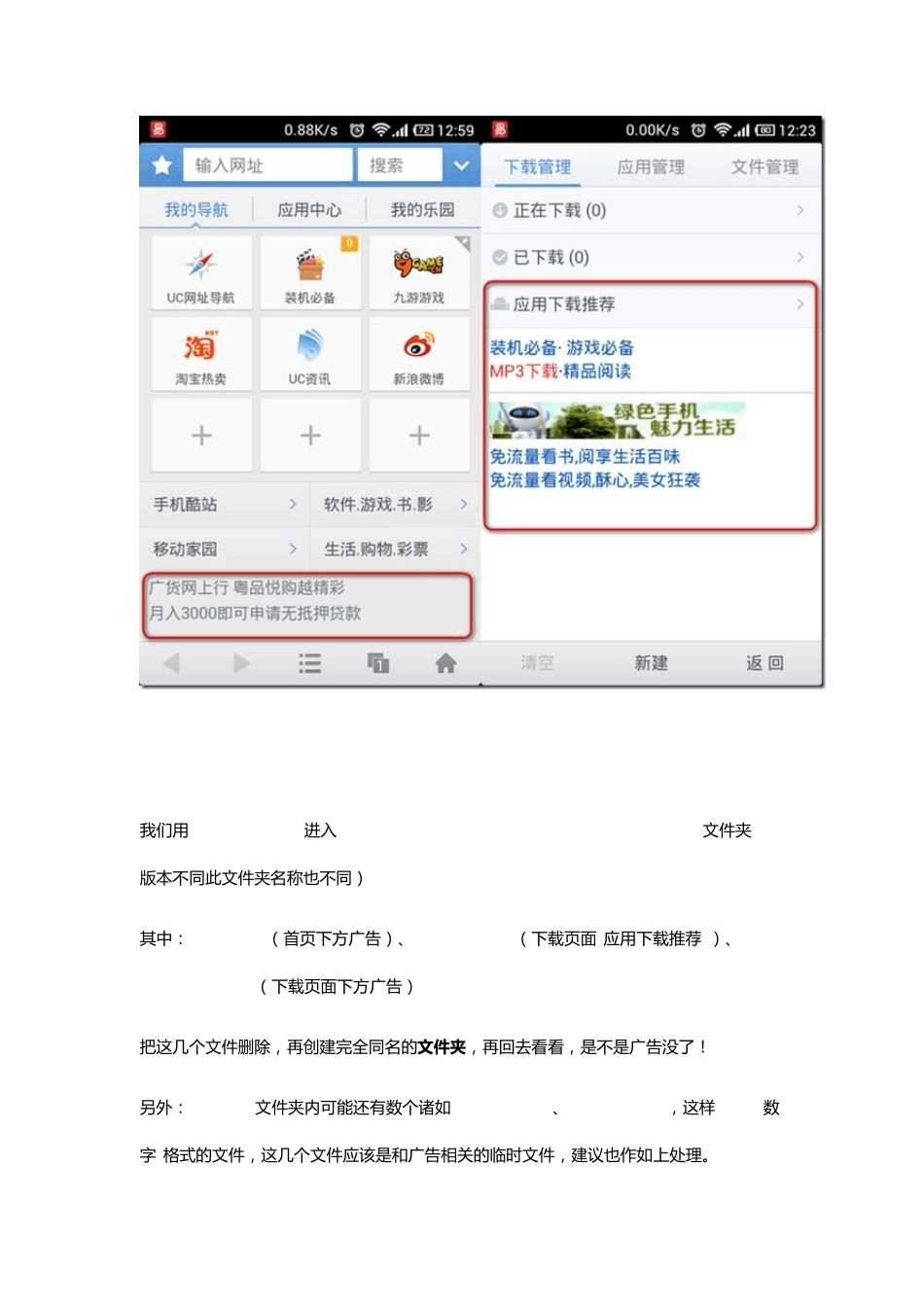Open the 软件.游戏.书.影 category

coord(395,504)
